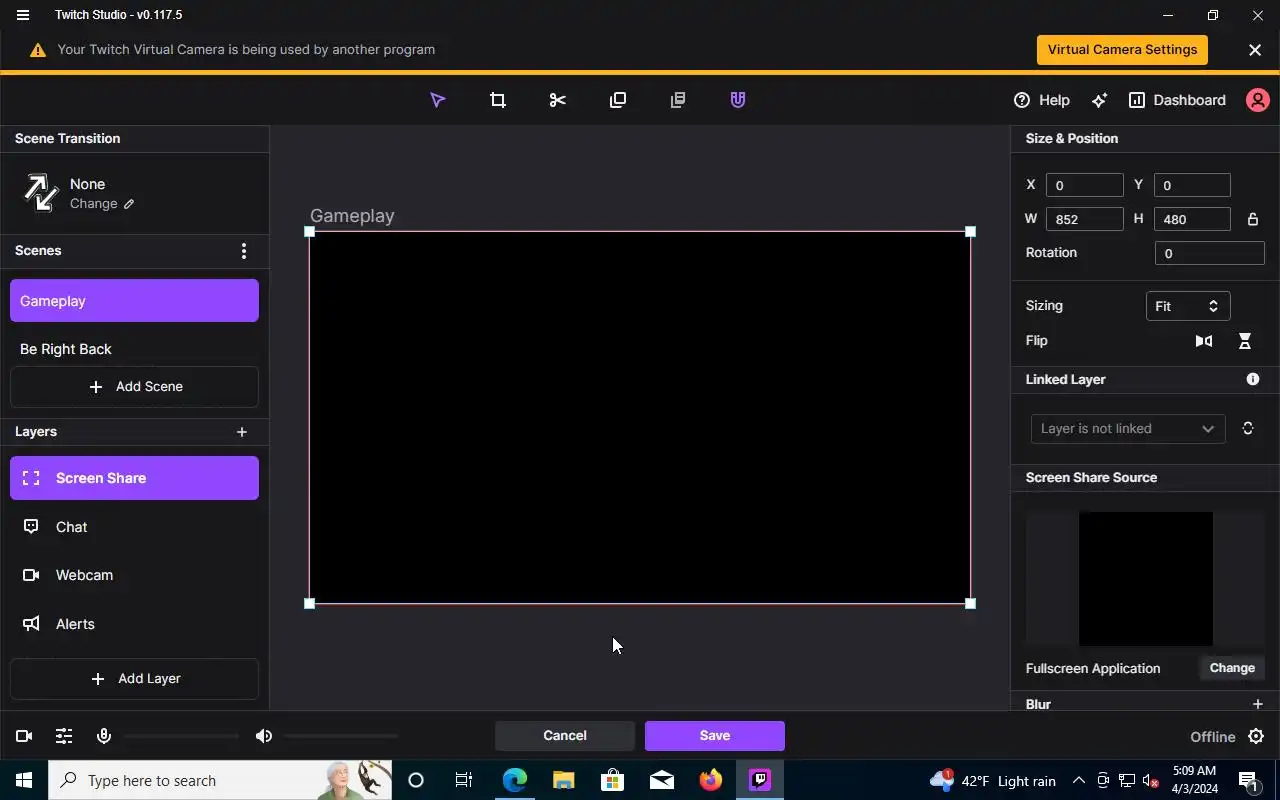The image size is (1280, 800).
Task: Mute the microphone
Action: [x=103, y=736]
